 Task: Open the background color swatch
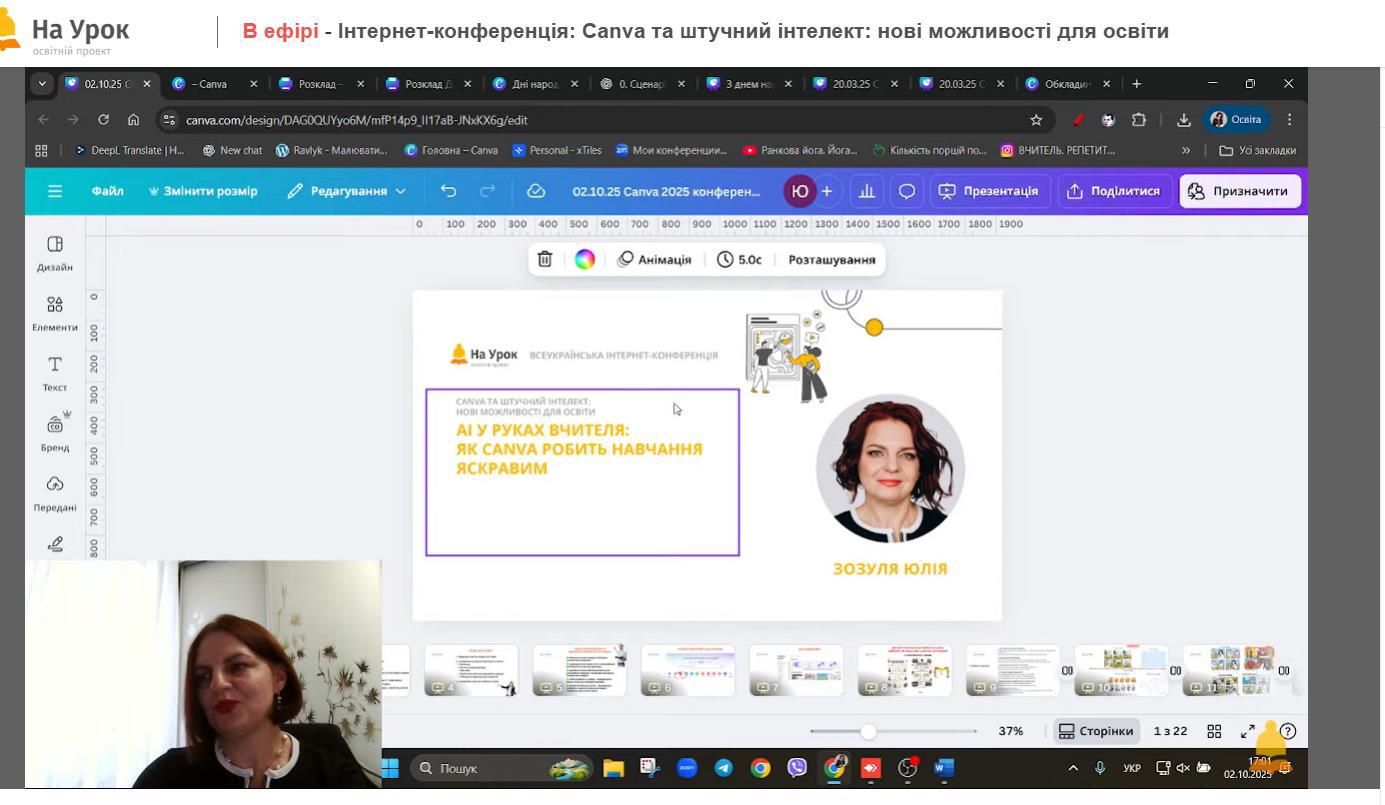pos(585,260)
